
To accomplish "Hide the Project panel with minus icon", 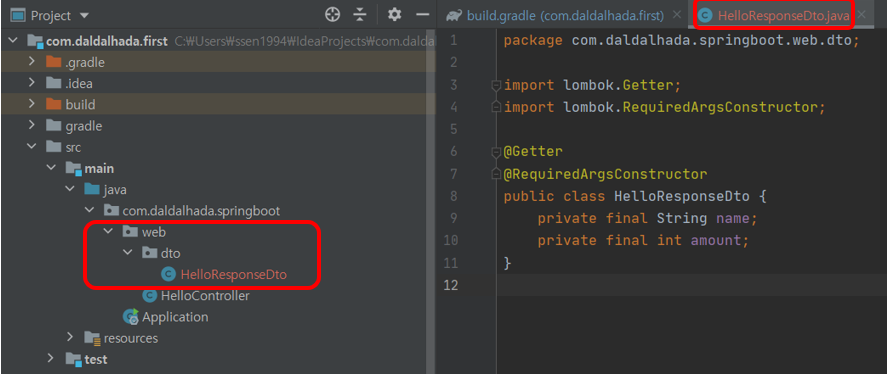I will tap(423, 15).
